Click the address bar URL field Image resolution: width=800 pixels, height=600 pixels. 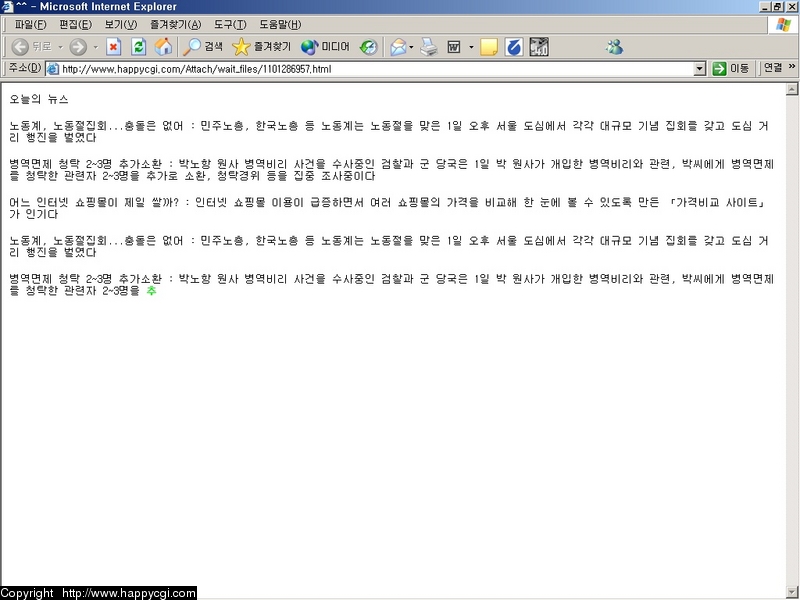click(x=377, y=69)
